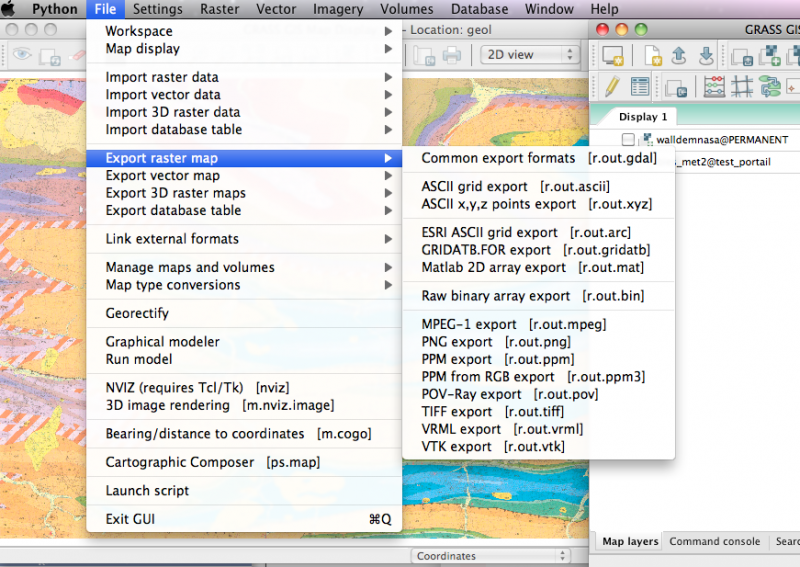Open the 2D view dropdown
The width and height of the screenshot is (800, 567).
pyautogui.click(x=529, y=54)
